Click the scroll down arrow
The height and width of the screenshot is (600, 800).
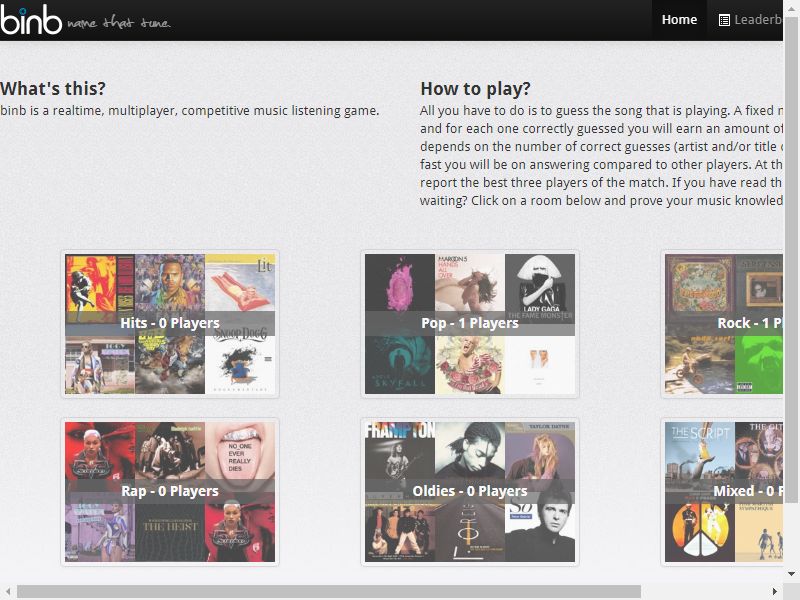coord(791,574)
